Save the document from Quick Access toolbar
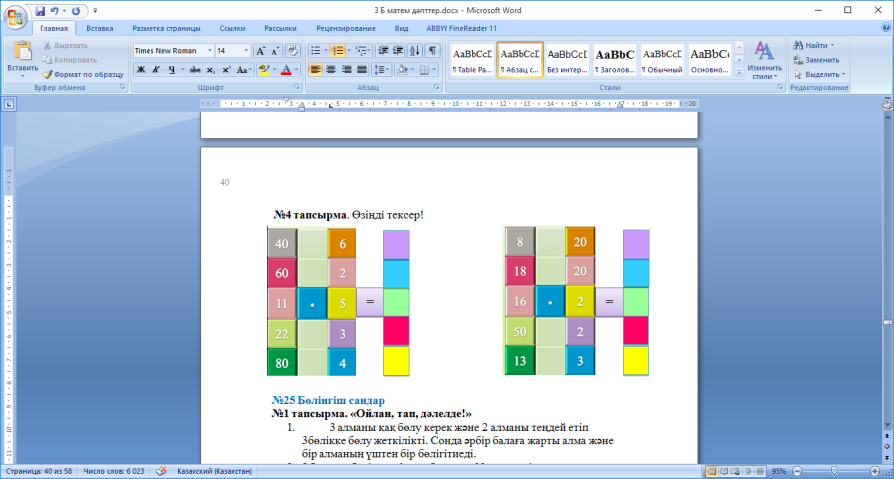 click(40, 11)
